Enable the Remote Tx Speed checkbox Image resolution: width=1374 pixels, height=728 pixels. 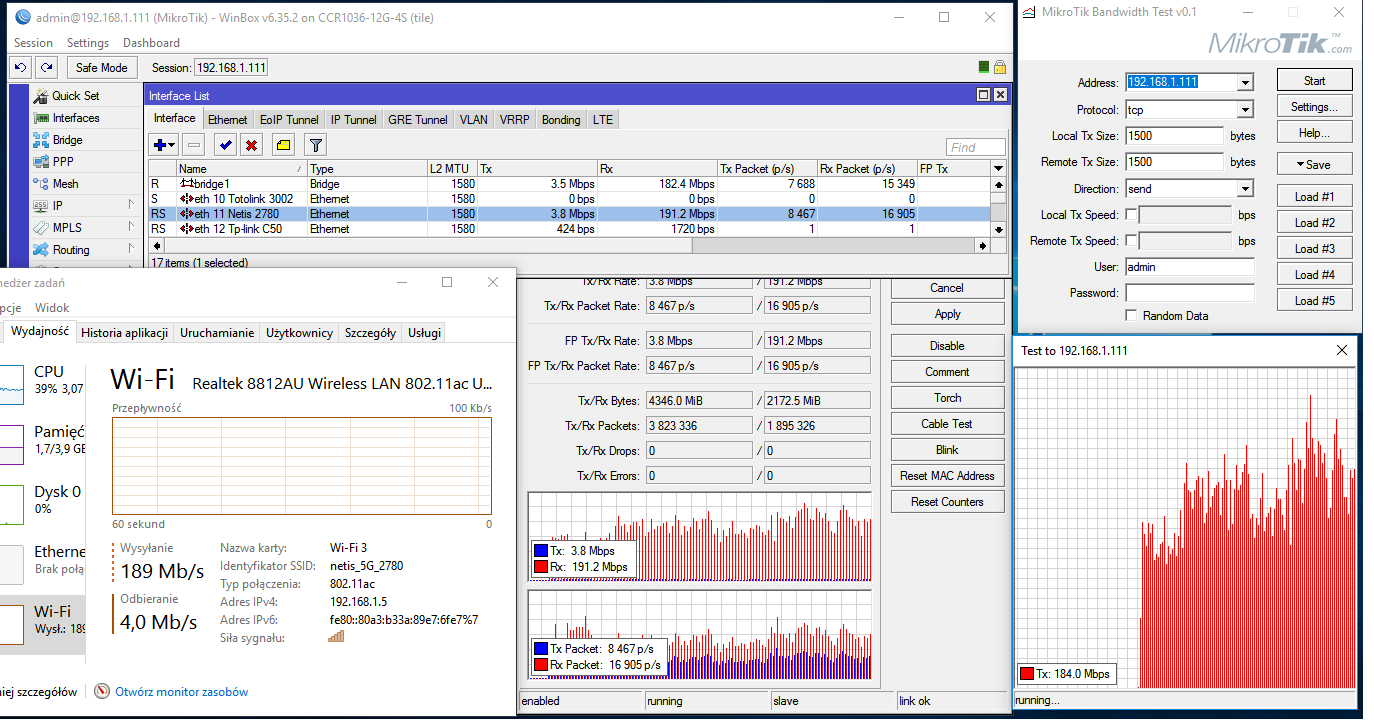(x=1131, y=241)
